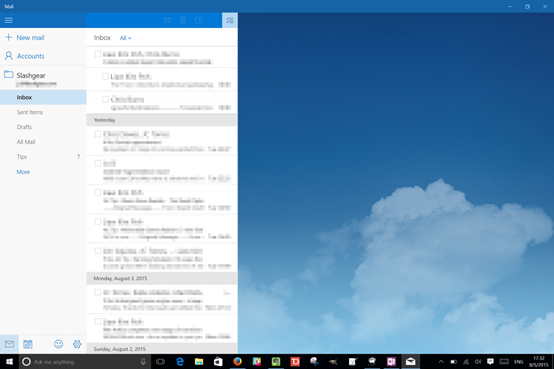The height and width of the screenshot is (369, 554).
Task: Tick the checkbox of the message just above the Sunday, August 2 header
Action: point(98,321)
